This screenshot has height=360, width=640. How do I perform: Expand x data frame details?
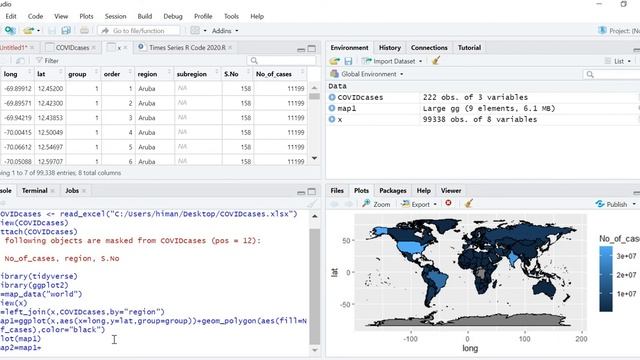click(332, 119)
